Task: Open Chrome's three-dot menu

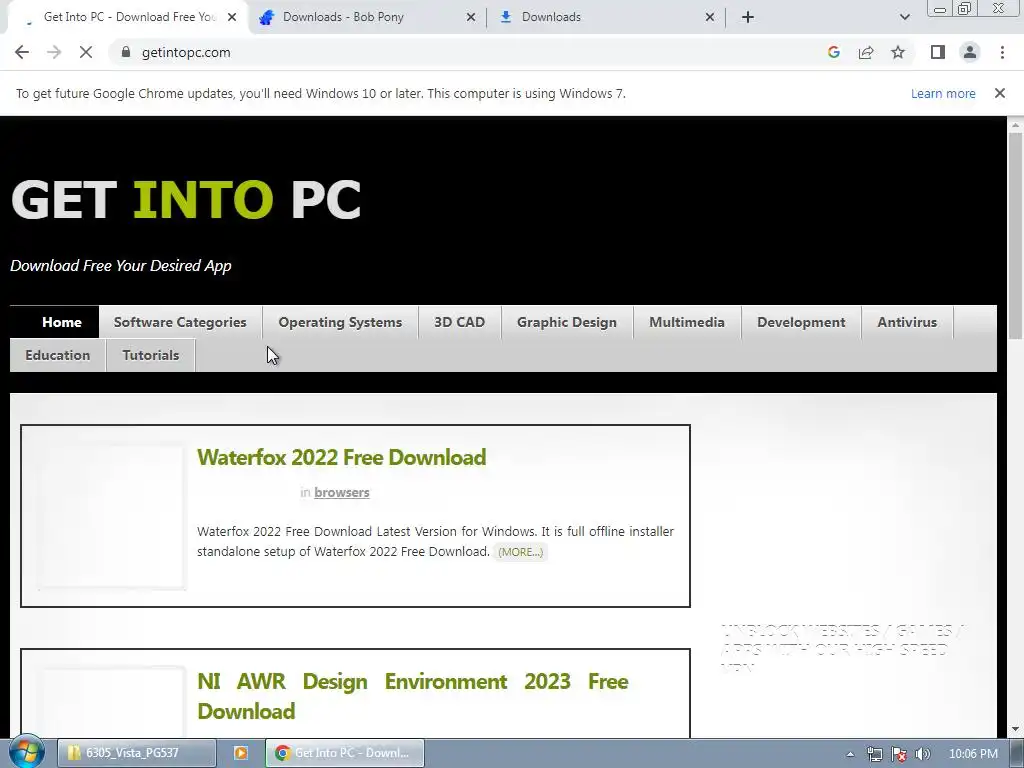Action: (1002, 52)
